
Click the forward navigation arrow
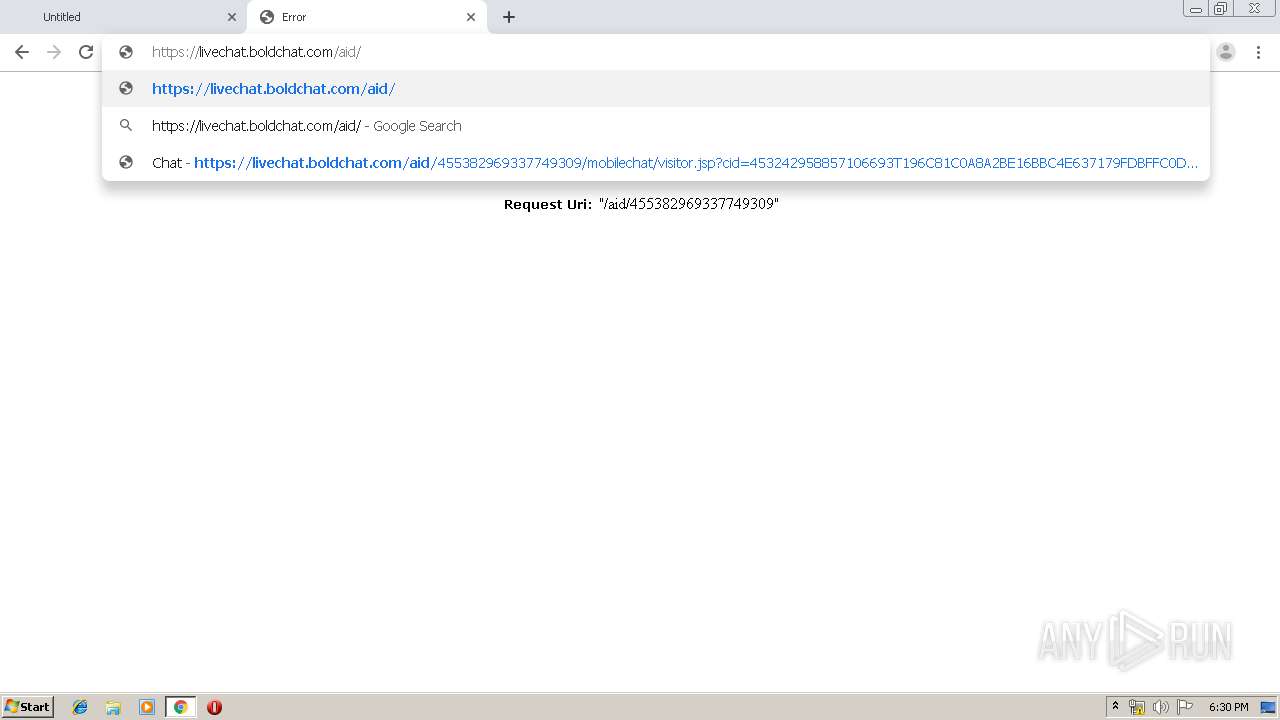click(x=54, y=52)
